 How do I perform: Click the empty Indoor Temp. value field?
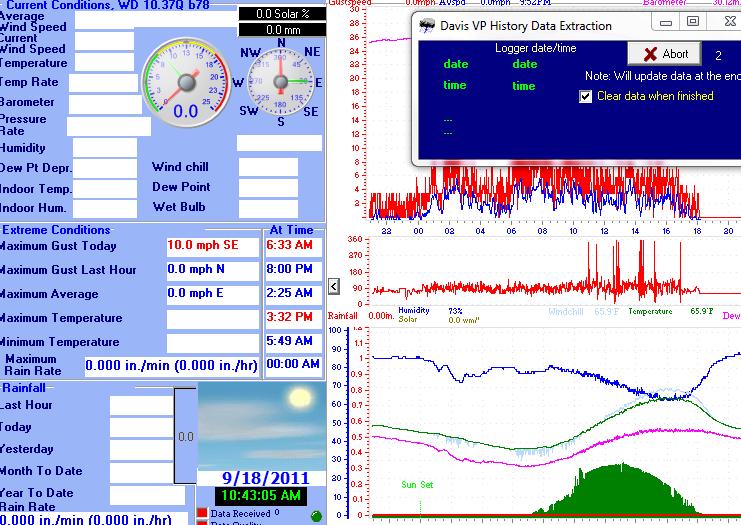(x=105, y=189)
